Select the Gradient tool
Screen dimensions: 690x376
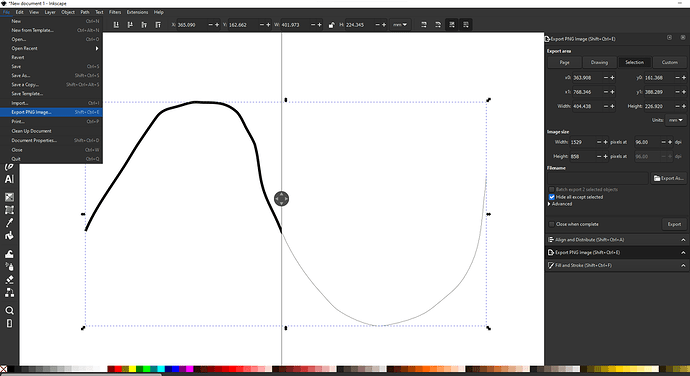coord(9,197)
